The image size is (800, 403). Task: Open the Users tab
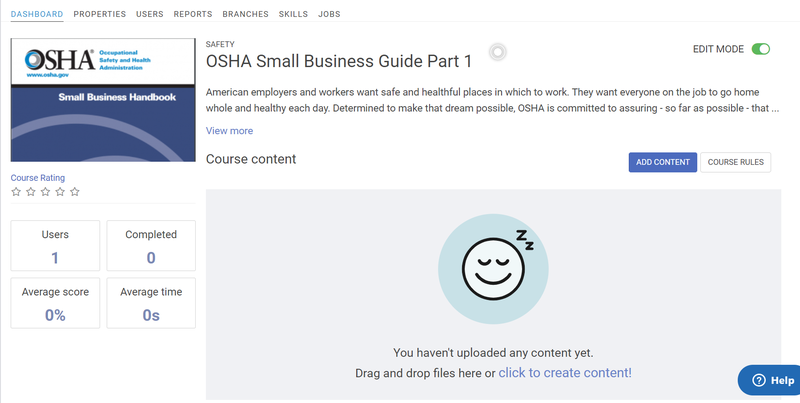149,14
